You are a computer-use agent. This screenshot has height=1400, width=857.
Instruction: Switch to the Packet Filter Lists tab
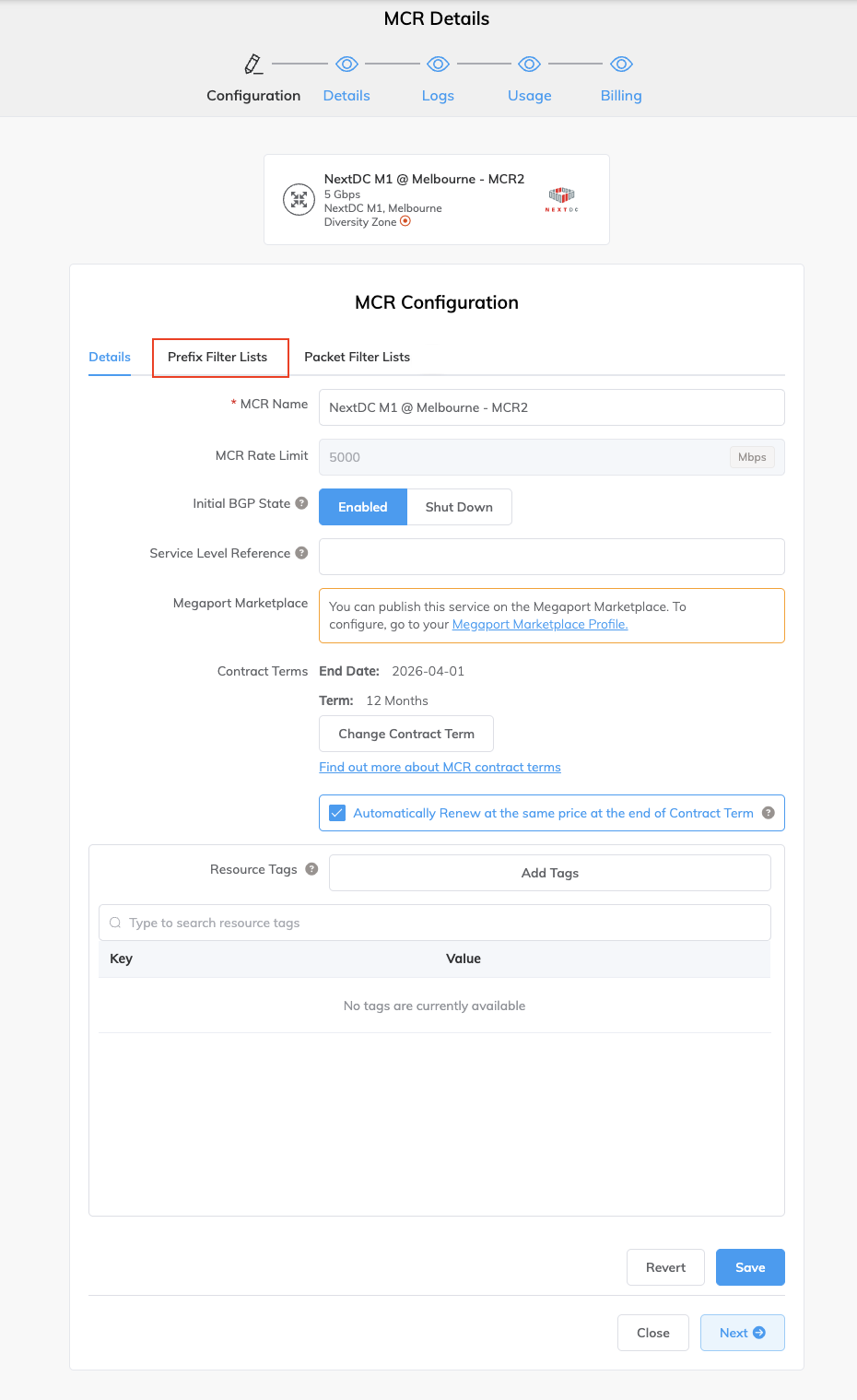click(357, 357)
